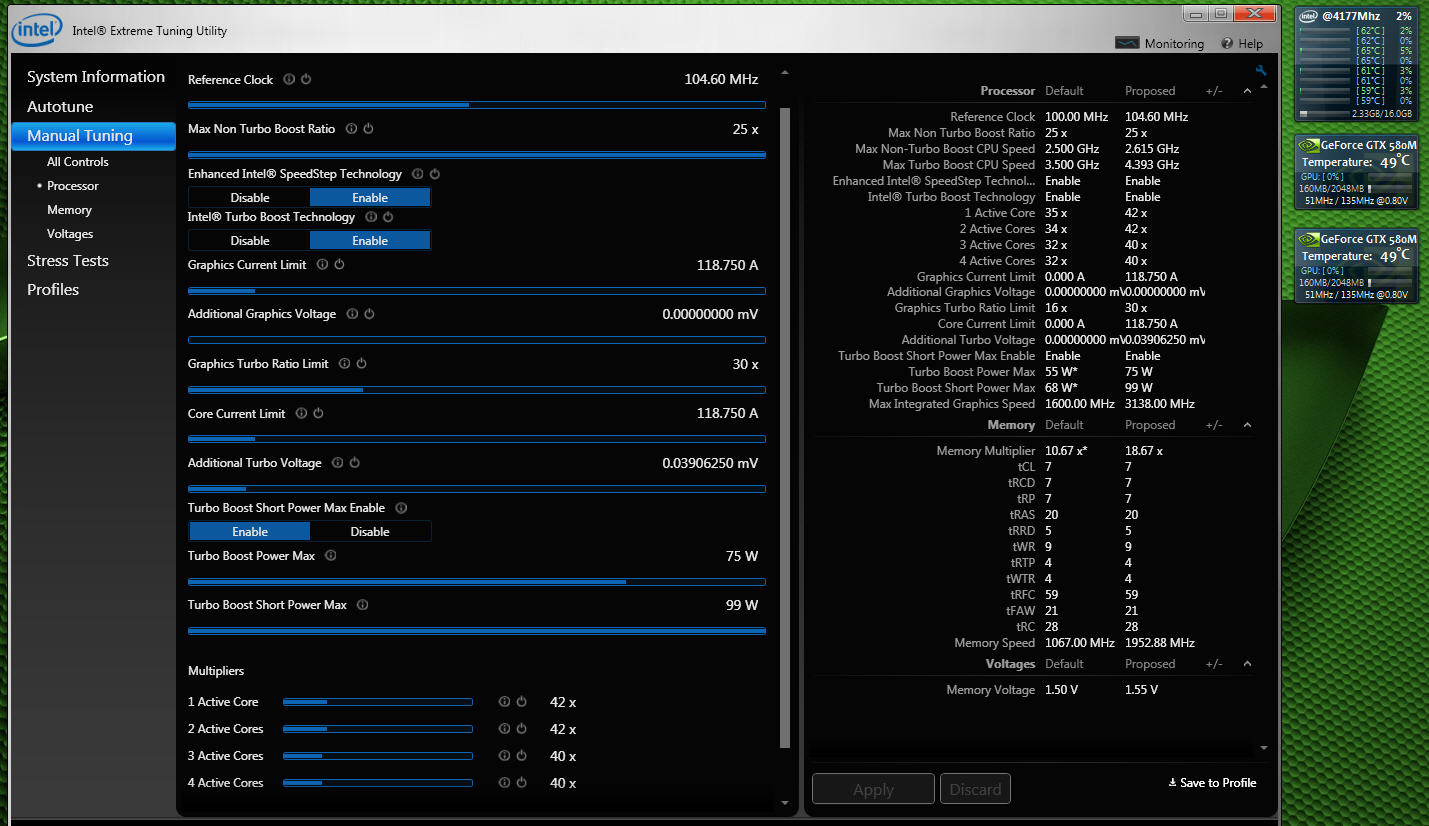
Task: Click Save to Profile
Action: click(1212, 783)
